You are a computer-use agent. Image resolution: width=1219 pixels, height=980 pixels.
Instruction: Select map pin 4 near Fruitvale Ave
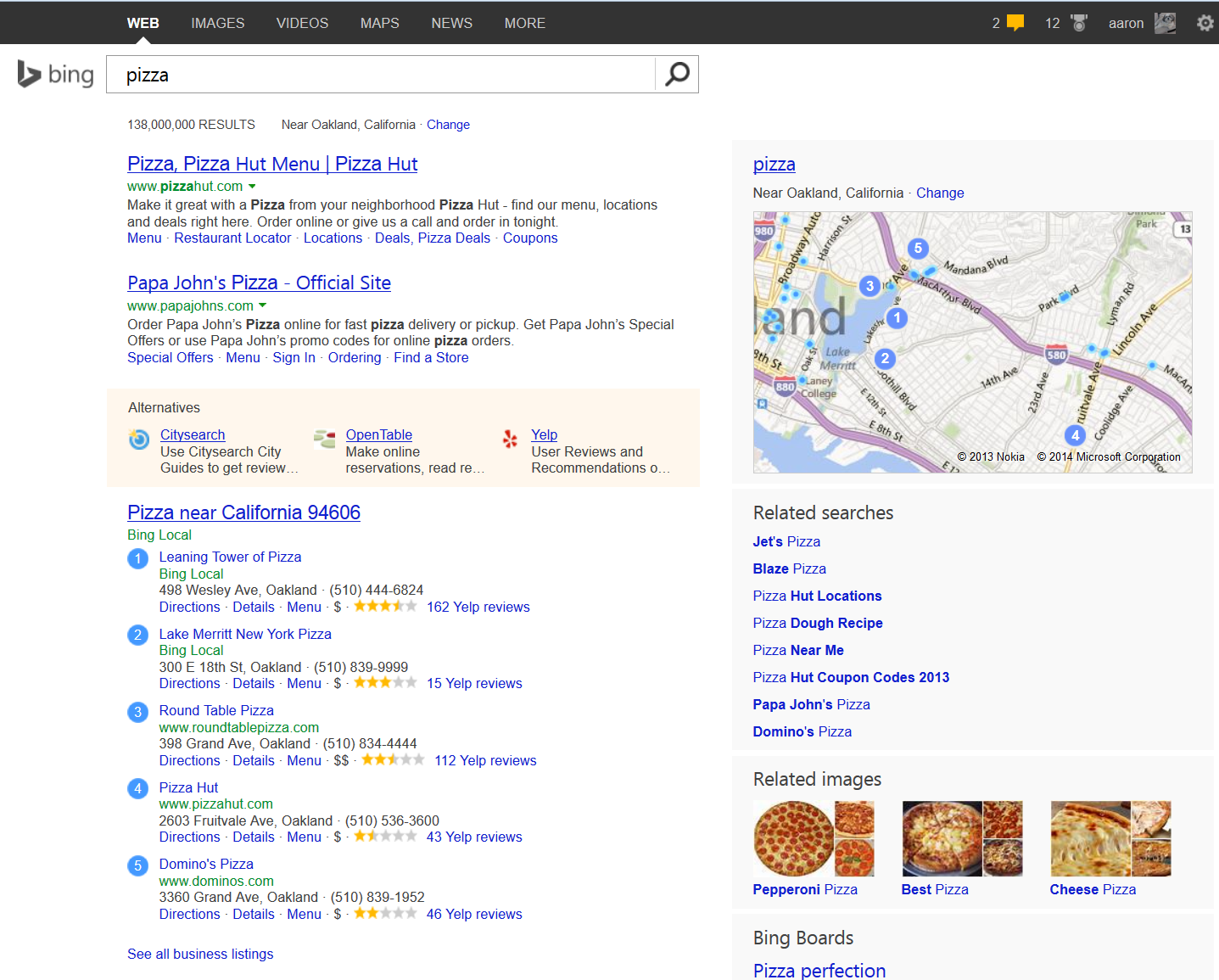pyautogui.click(x=1076, y=435)
